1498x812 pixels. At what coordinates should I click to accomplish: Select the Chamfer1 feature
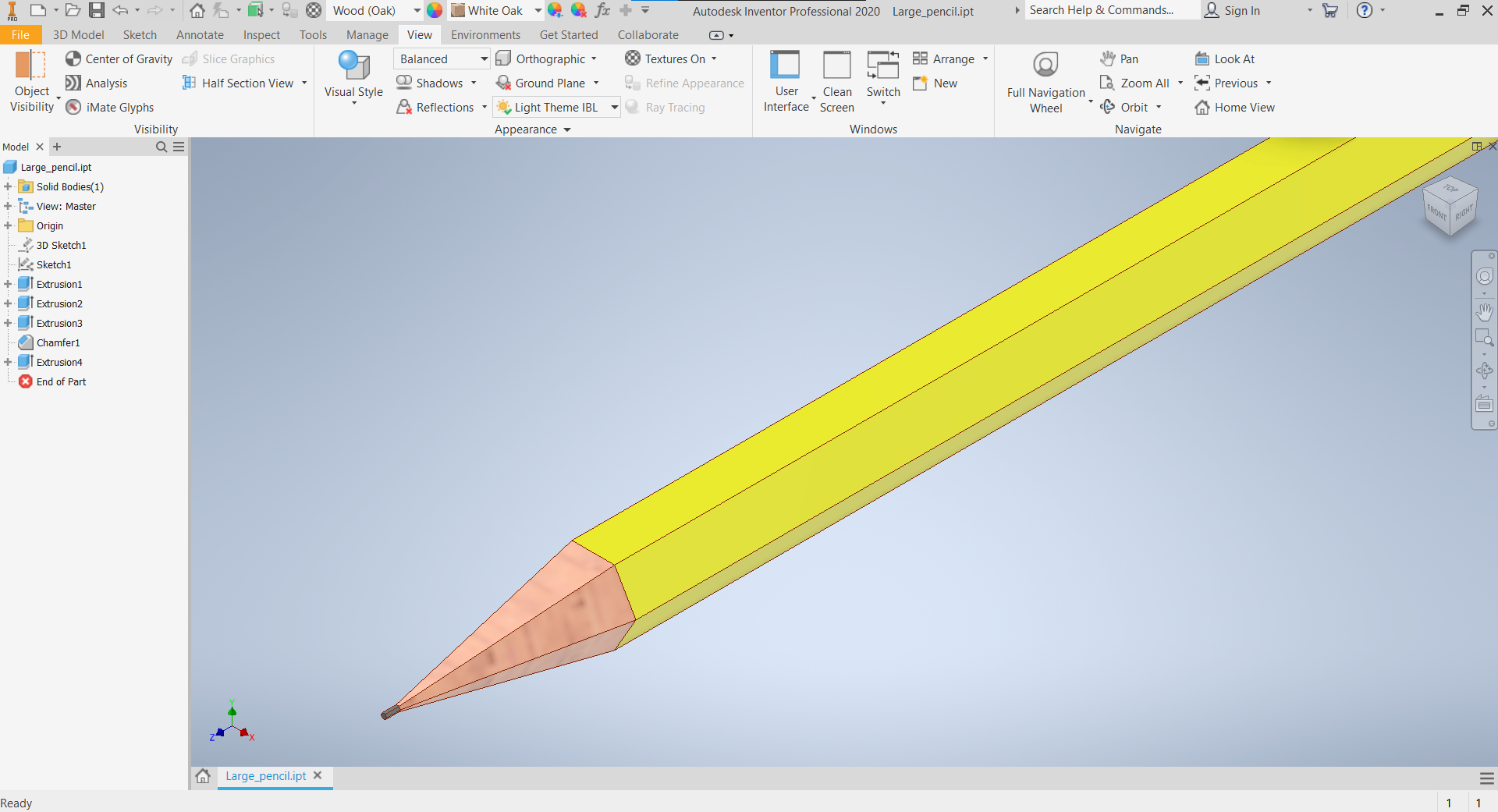[x=49, y=342]
